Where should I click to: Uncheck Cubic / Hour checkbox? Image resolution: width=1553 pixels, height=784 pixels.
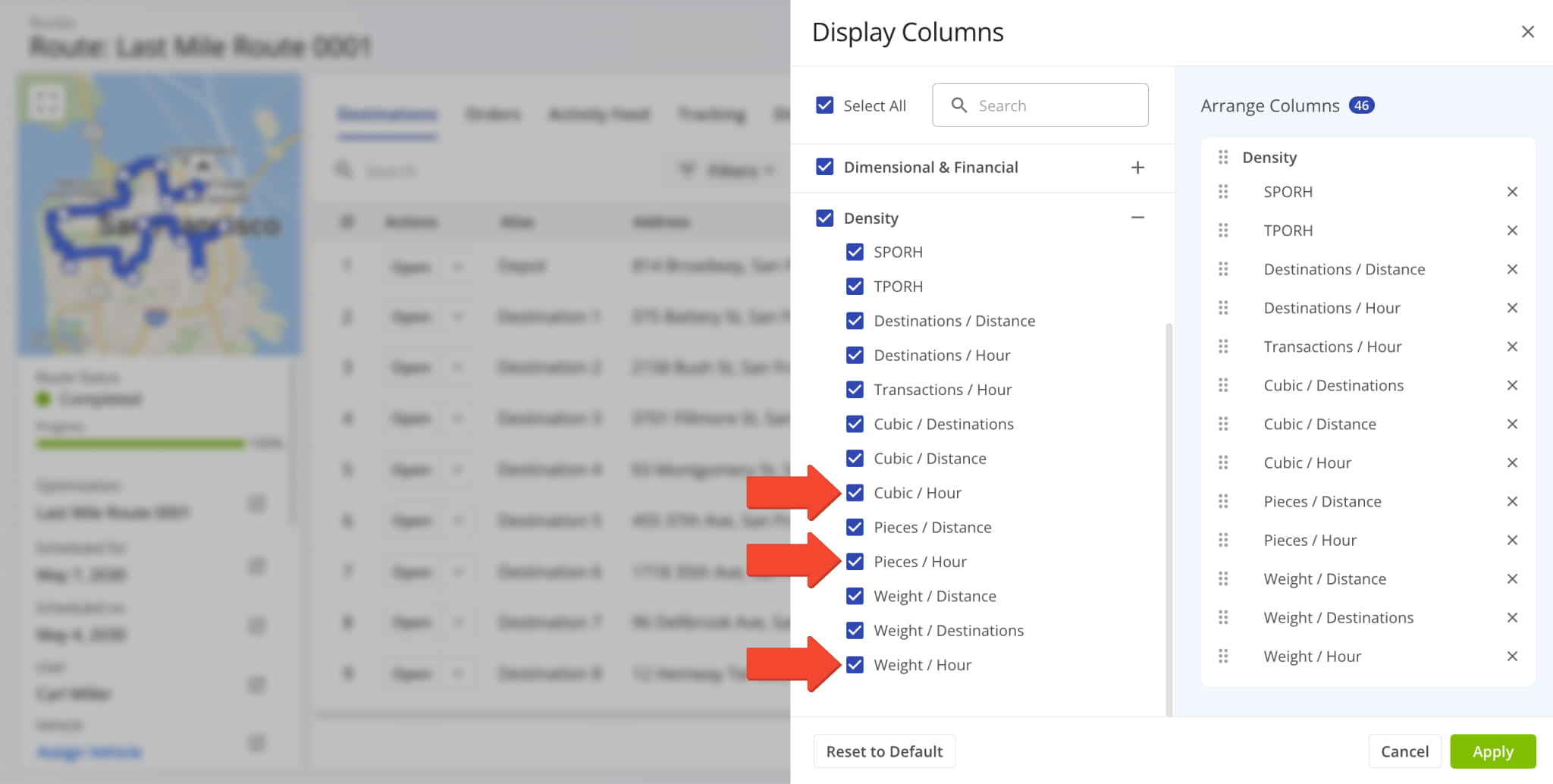coord(855,493)
